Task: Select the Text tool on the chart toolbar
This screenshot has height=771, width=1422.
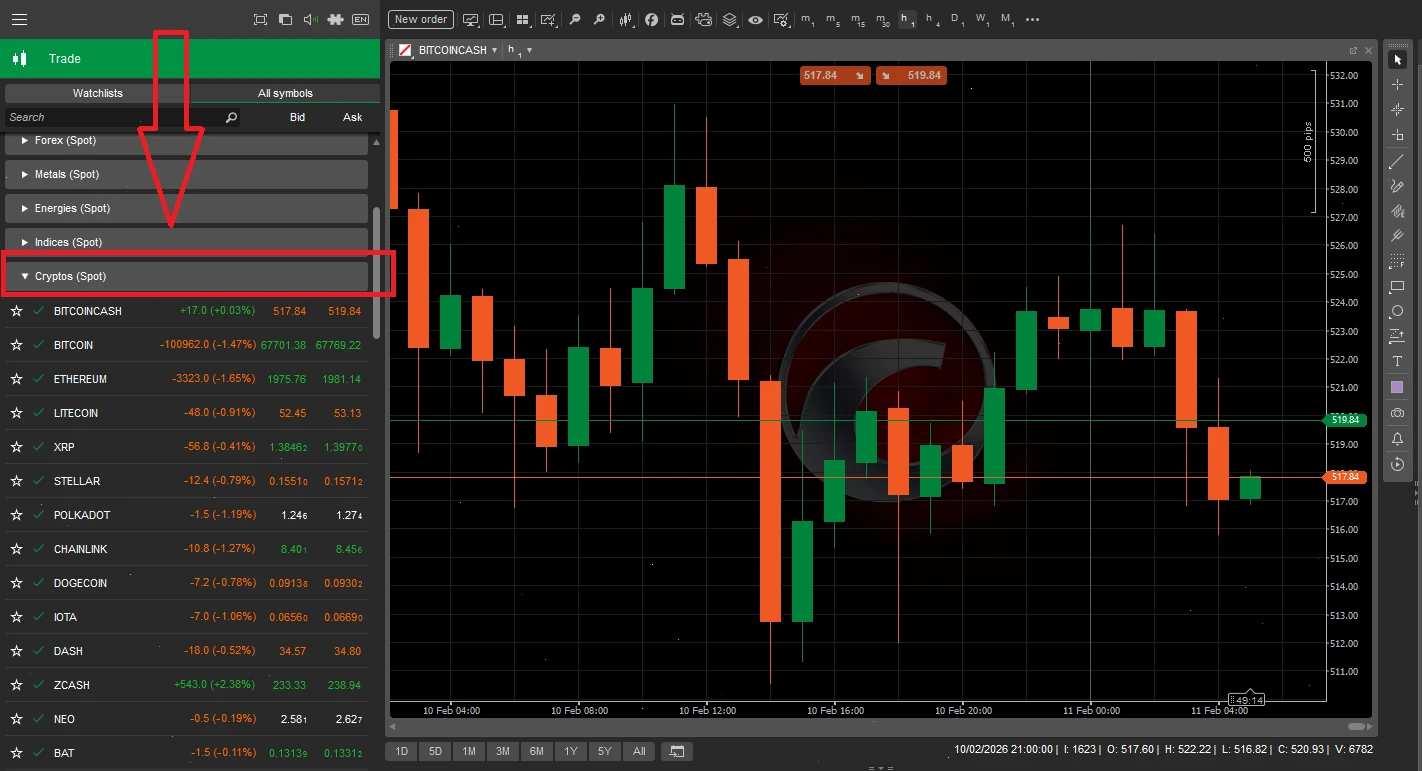Action: tap(1397, 361)
